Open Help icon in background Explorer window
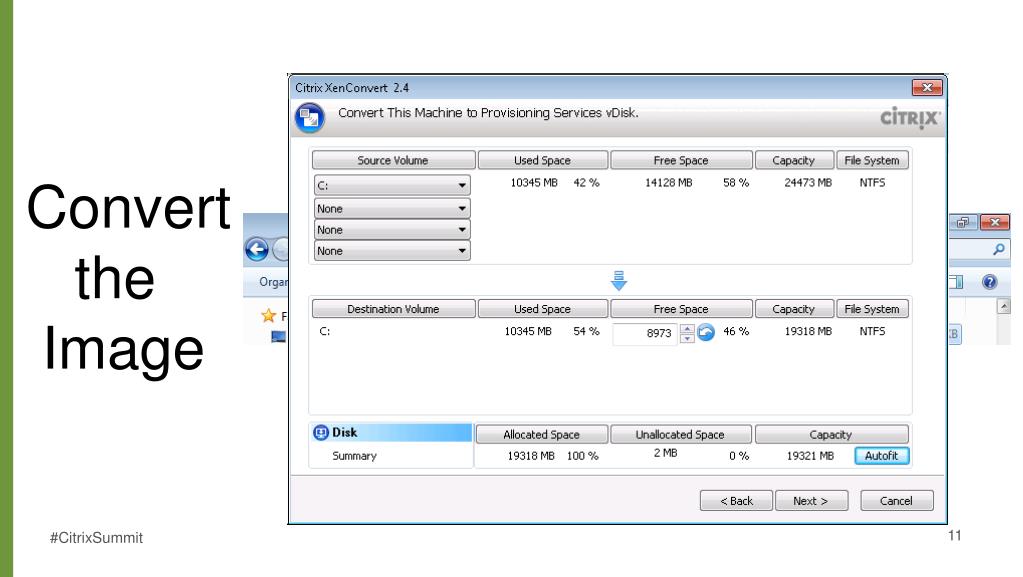1023x577 pixels. (x=990, y=282)
